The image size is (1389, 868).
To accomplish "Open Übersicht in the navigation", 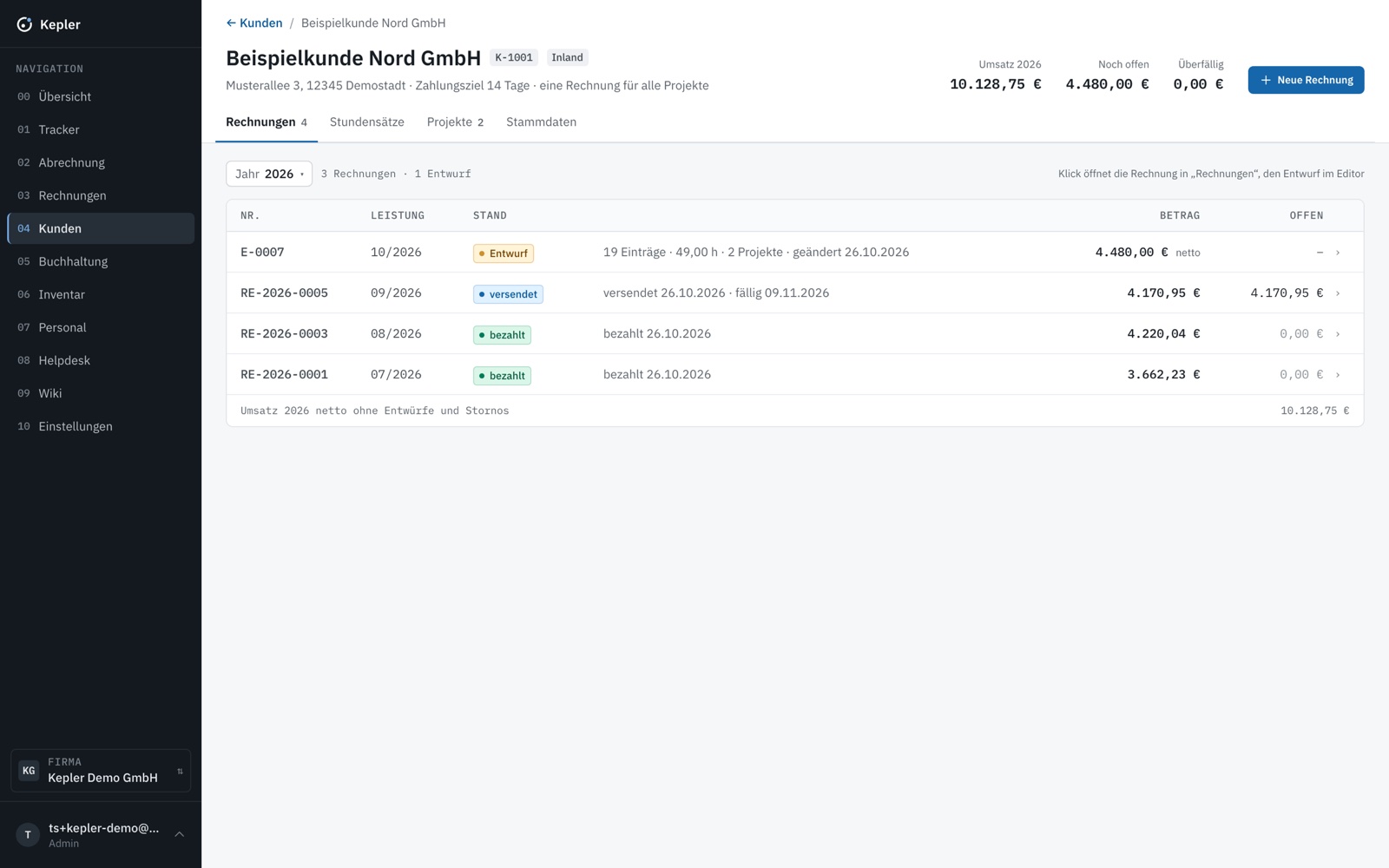I will pos(101,96).
